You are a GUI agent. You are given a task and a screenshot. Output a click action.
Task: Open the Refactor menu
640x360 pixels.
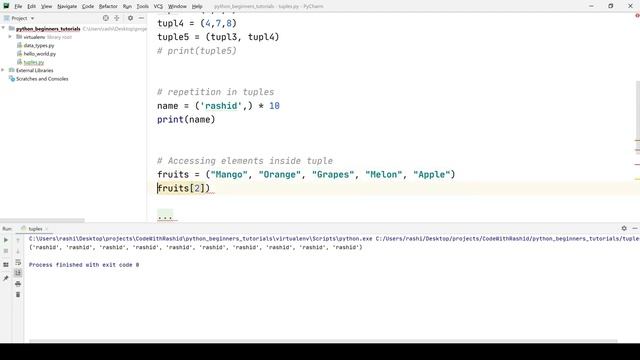(x=108, y=6)
